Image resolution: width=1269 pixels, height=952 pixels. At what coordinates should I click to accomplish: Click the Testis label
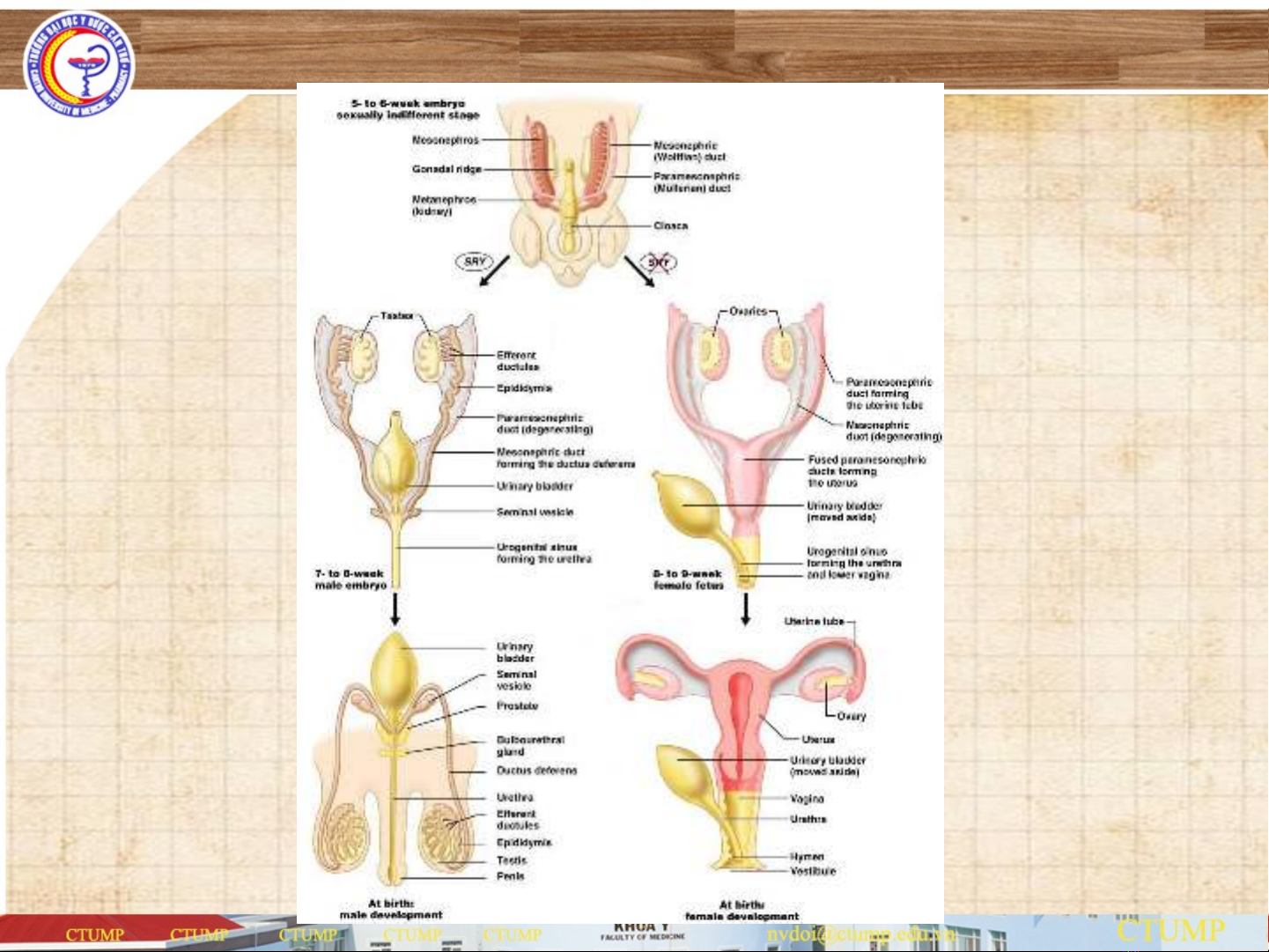[x=512, y=860]
